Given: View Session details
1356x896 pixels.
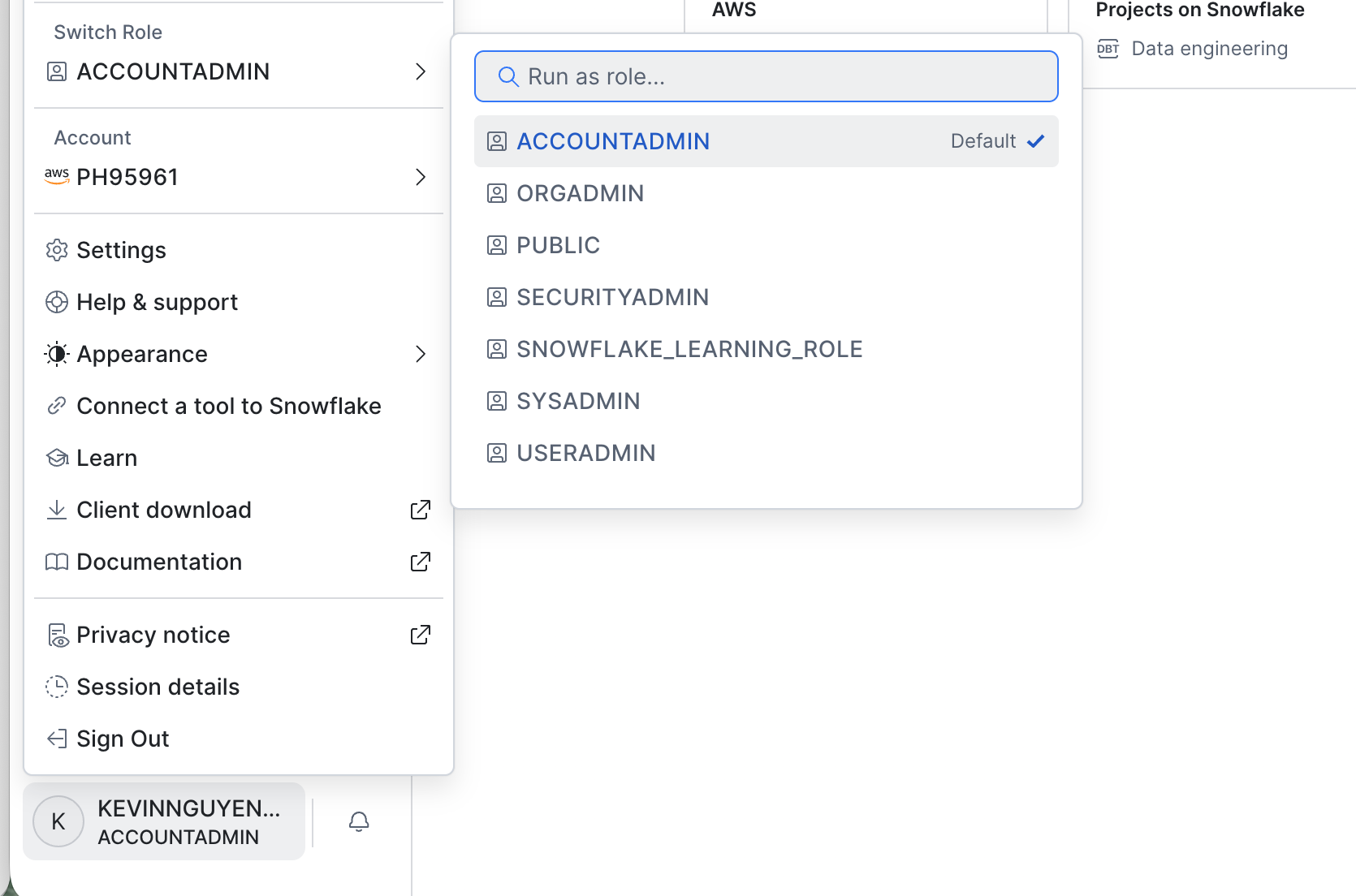Looking at the screenshot, I should (239, 687).
